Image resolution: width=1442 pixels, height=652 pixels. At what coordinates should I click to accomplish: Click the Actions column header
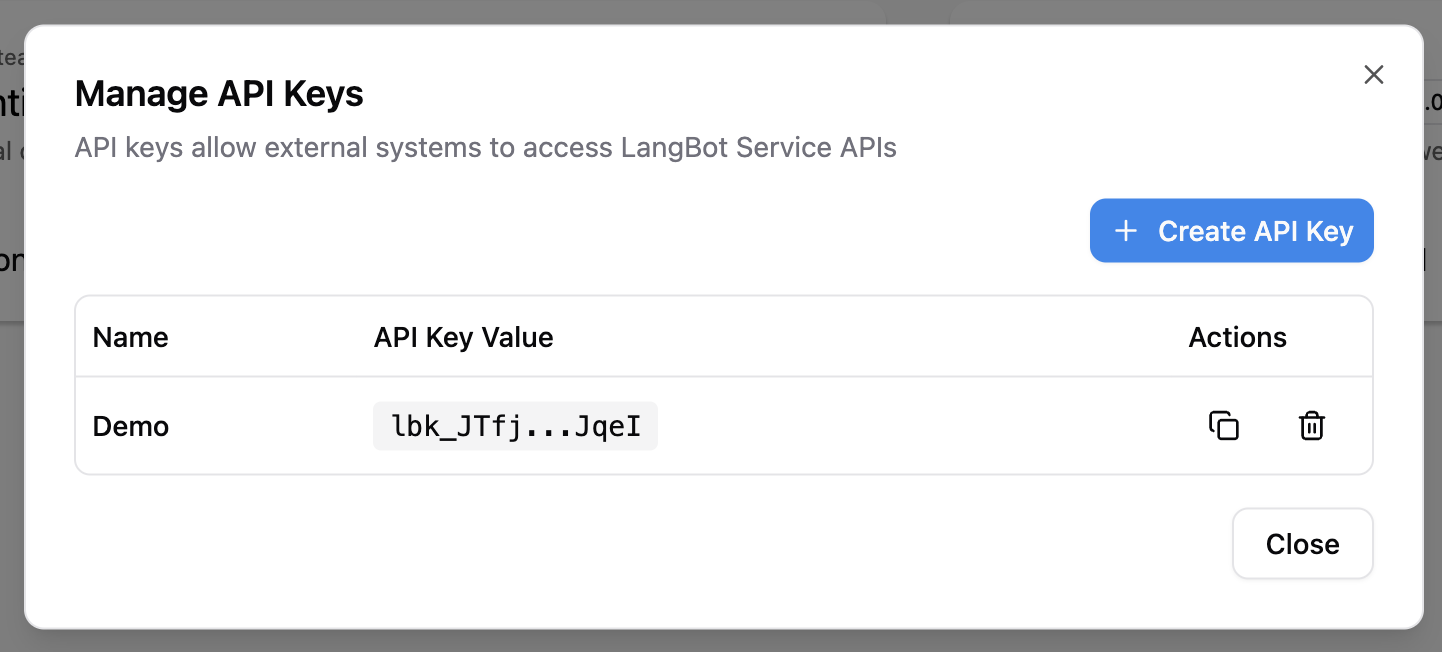(1237, 337)
